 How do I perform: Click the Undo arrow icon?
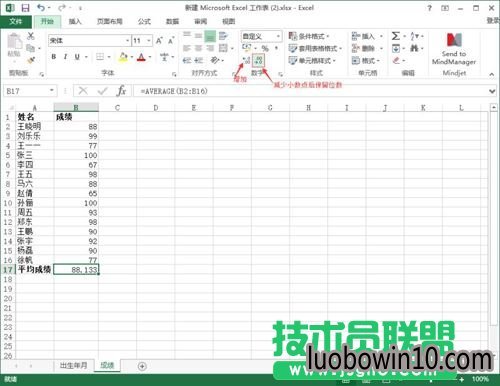pos(41,8)
